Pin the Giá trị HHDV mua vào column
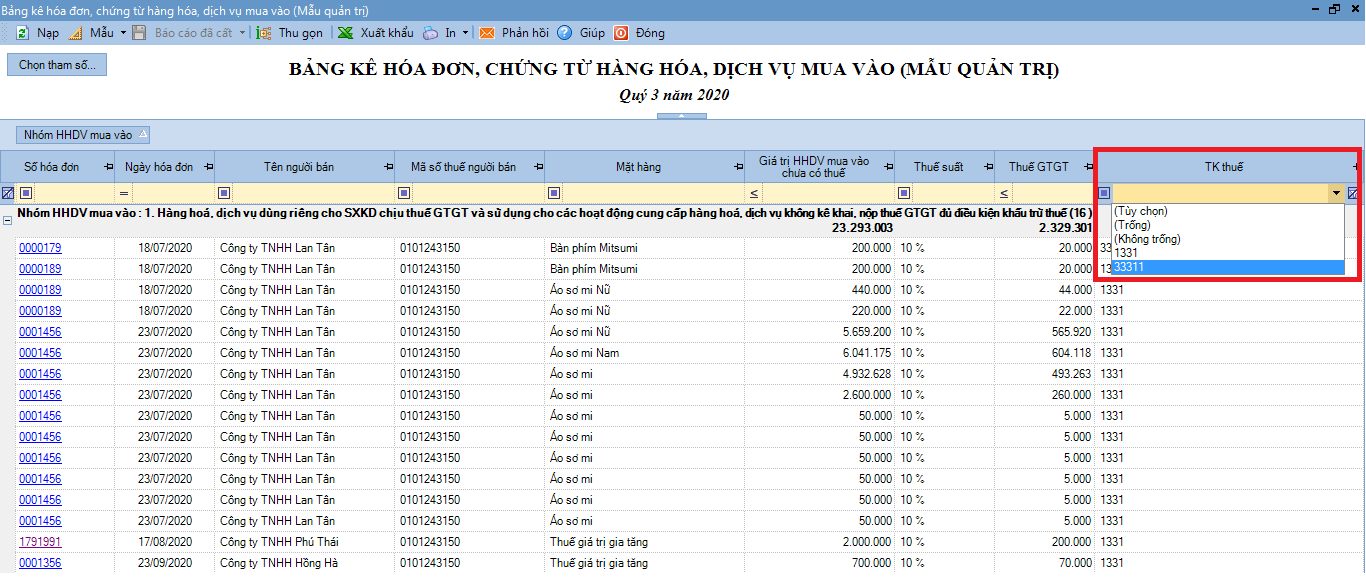The image size is (1366, 582). [x=887, y=167]
